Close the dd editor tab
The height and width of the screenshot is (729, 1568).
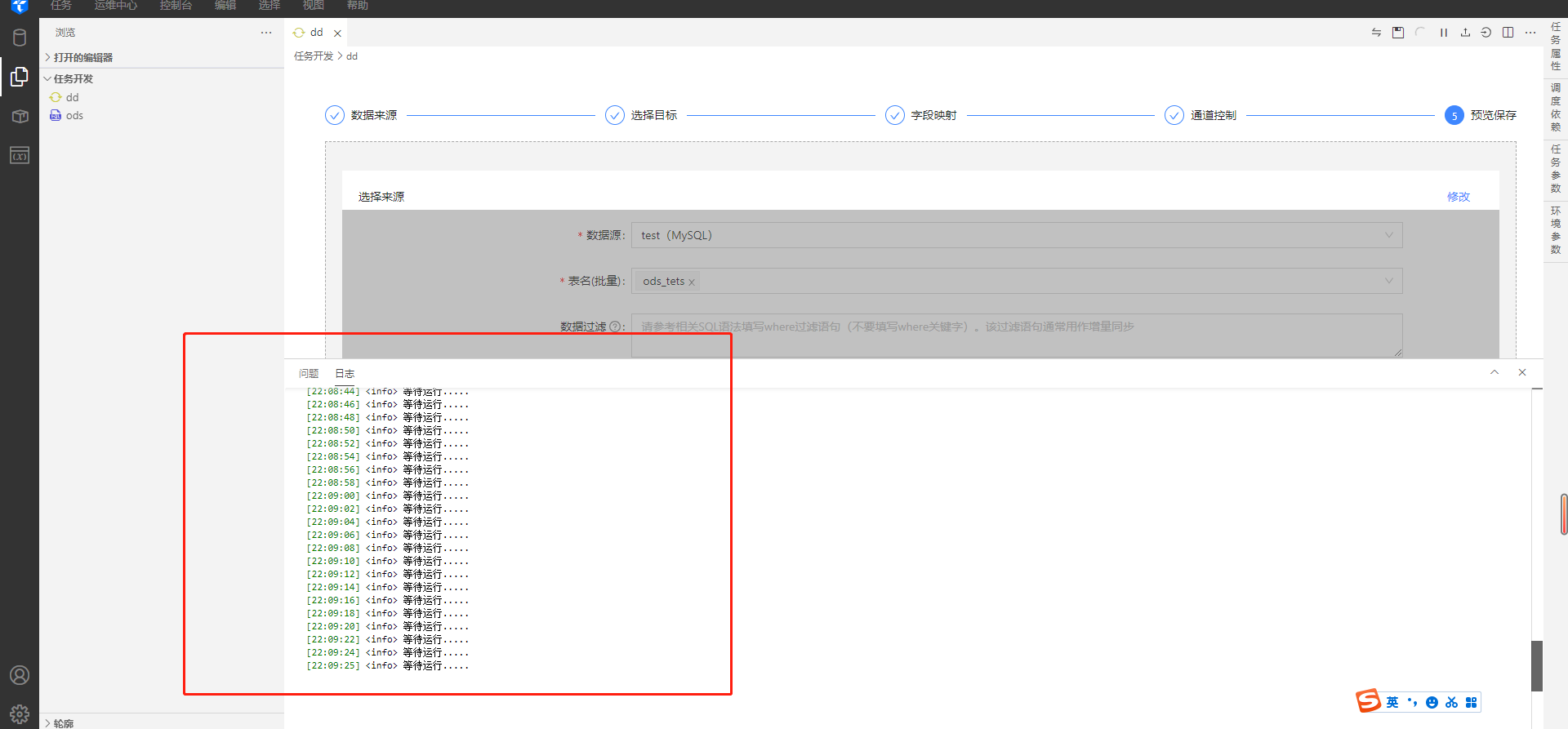(337, 33)
